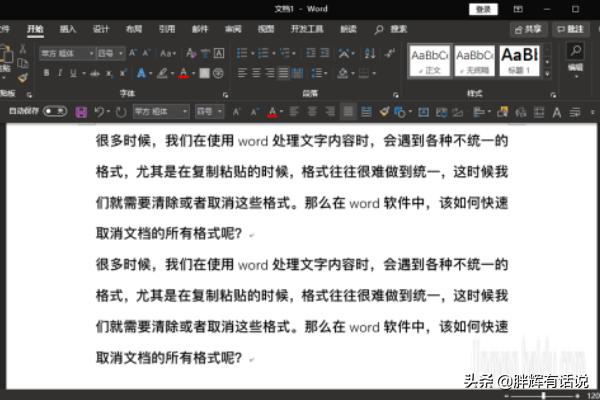Image resolution: width=600 pixels, height=400 pixels.
Task: Click the Find magnifier icon in the Editing group
Action: pos(576,51)
